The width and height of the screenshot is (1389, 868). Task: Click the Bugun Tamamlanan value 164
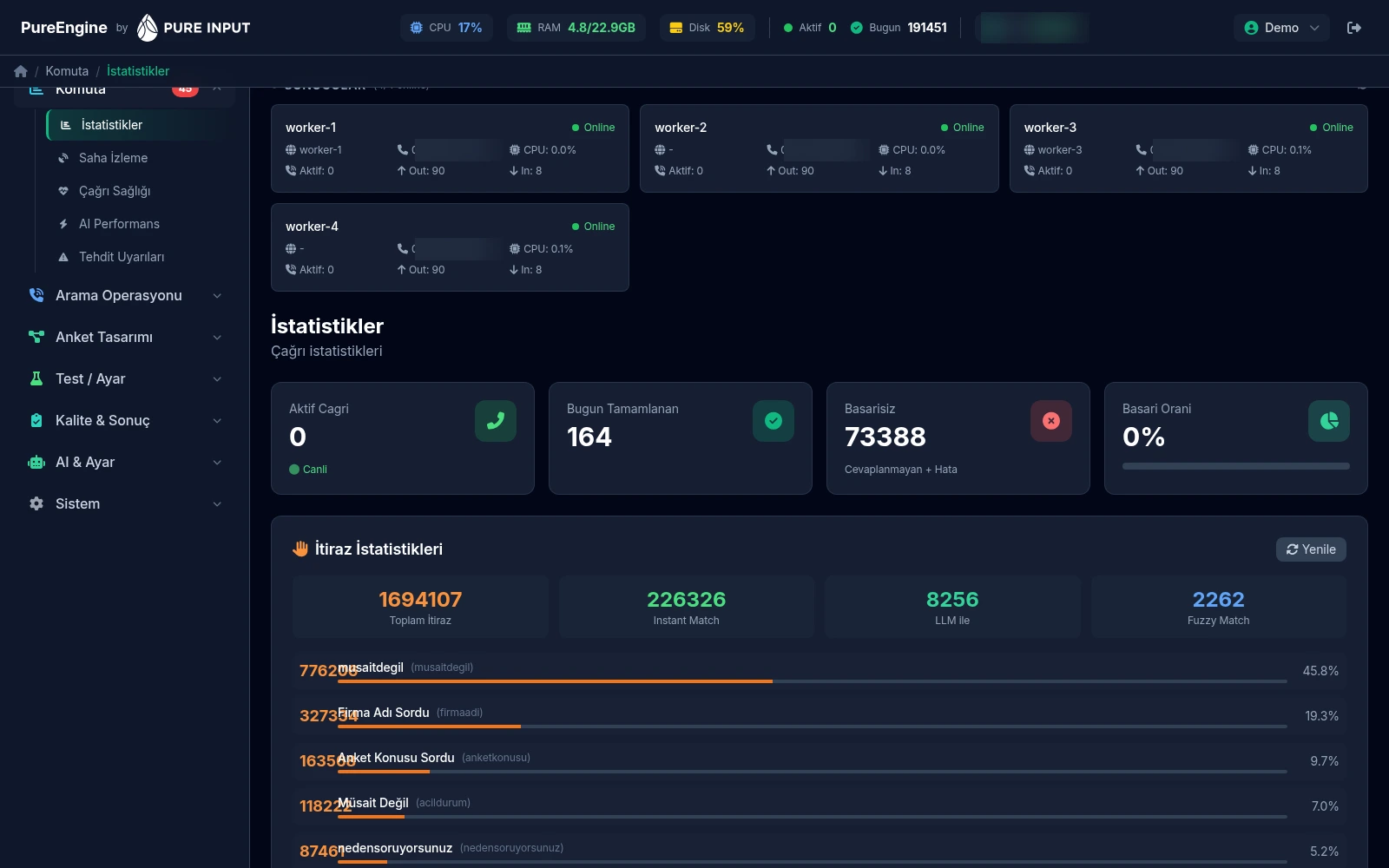pos(589,437)
